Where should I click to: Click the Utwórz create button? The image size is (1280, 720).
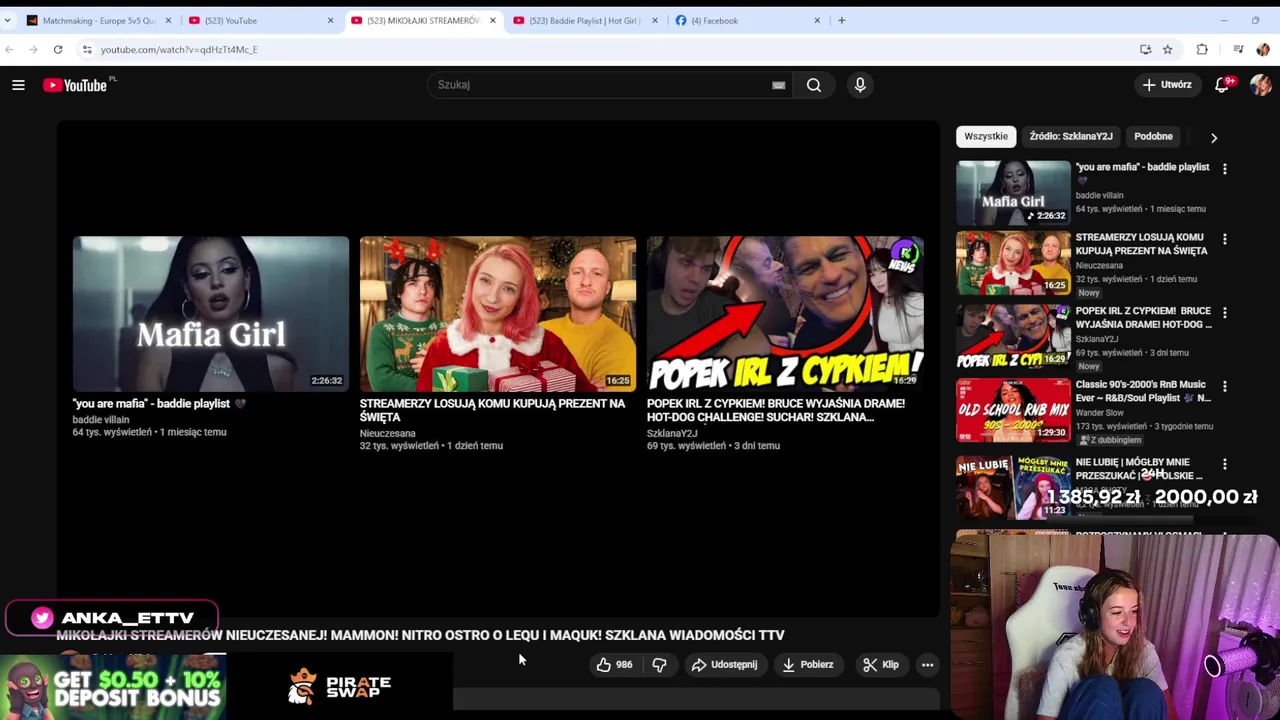coord(1167,85)
